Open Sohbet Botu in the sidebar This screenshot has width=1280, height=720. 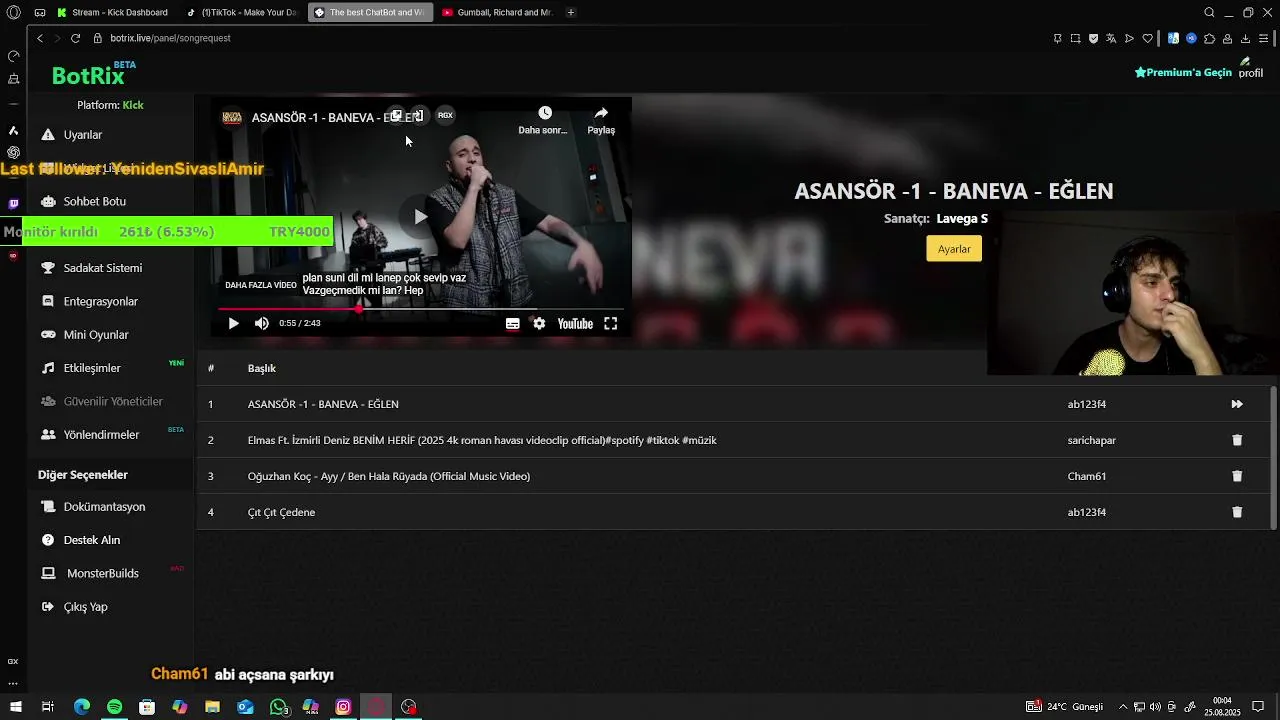click(94, 201)
